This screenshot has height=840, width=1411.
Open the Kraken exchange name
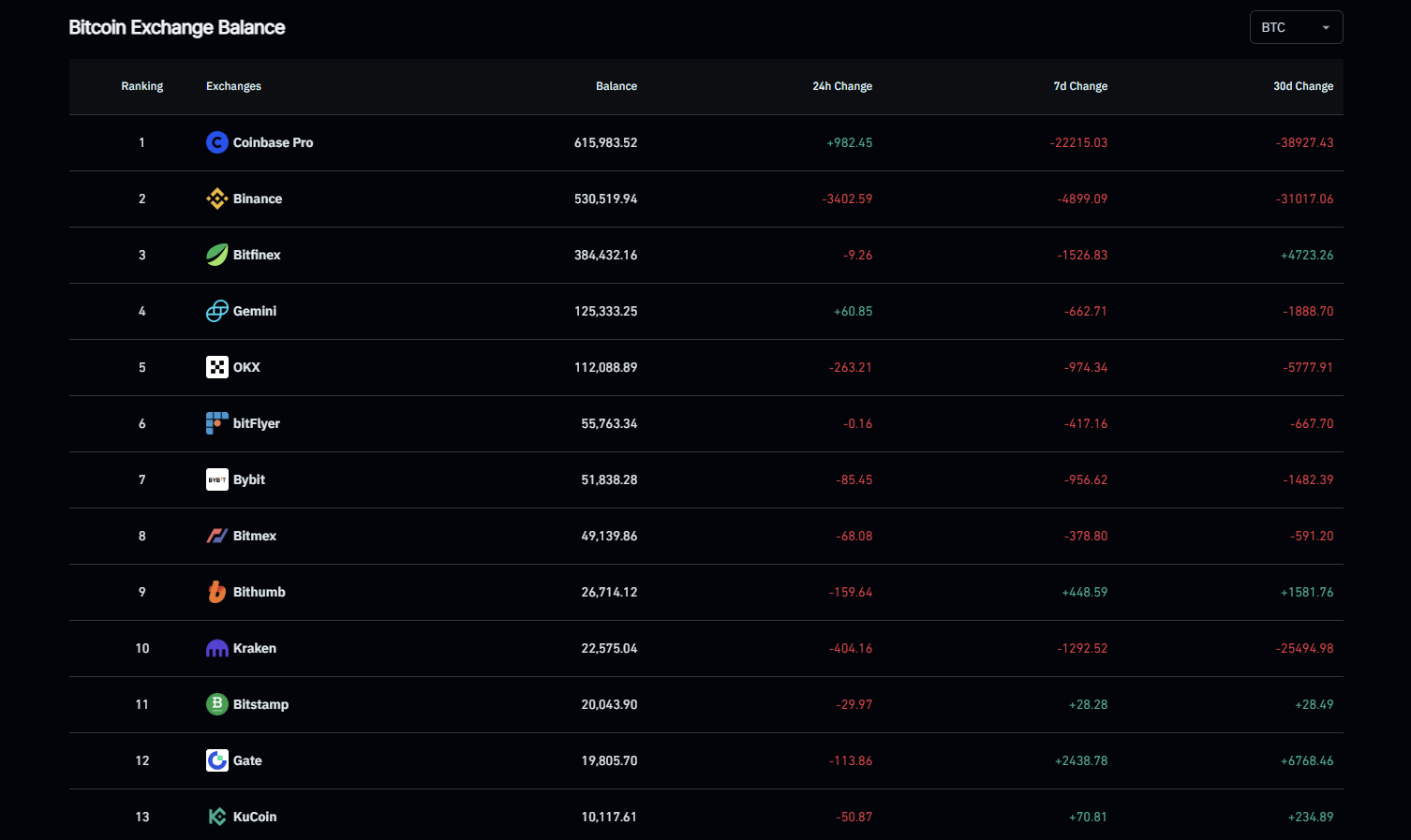(x=255, y=648)
